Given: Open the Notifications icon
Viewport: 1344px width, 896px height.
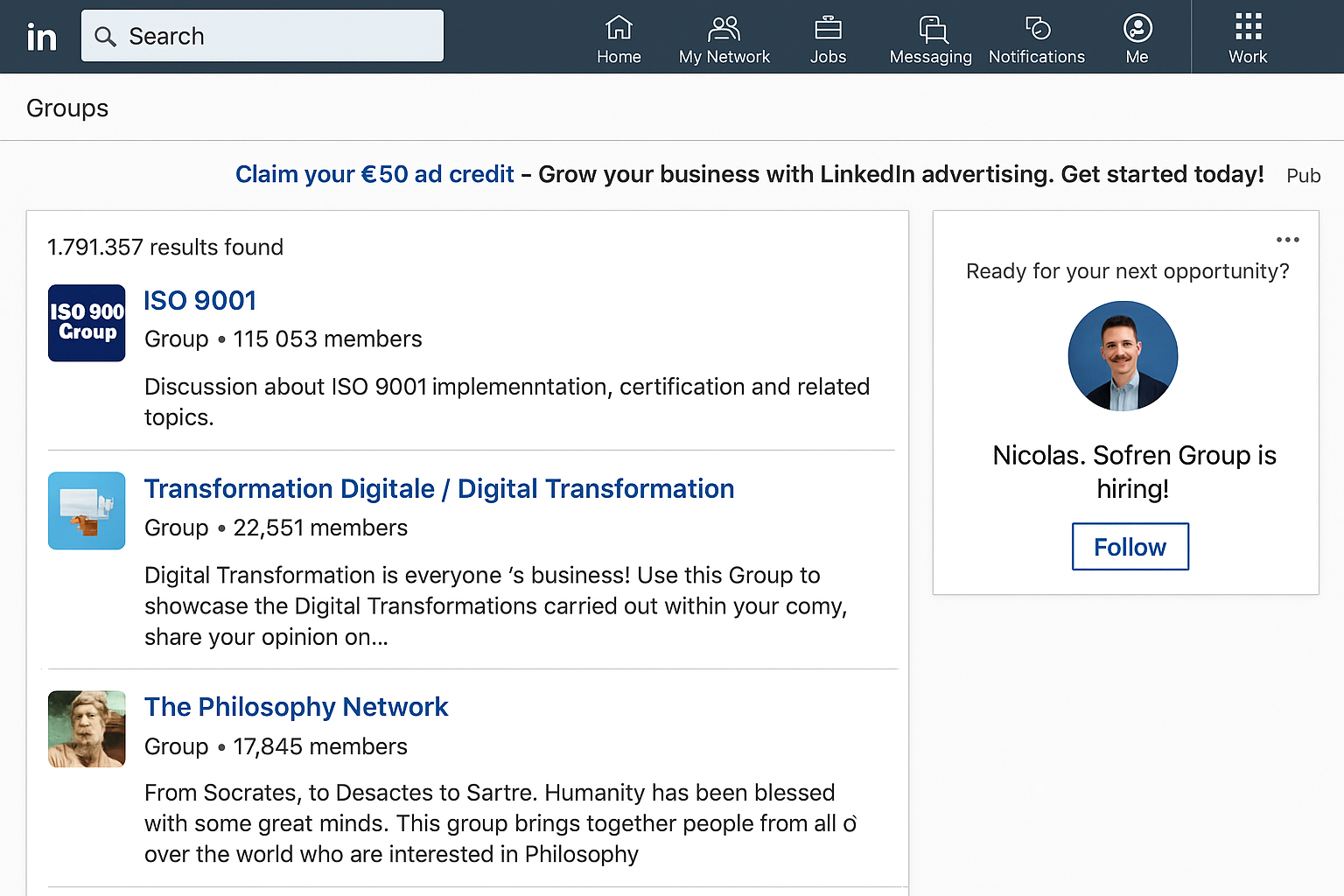Looking at the screenshot, I should [1038, 28].
